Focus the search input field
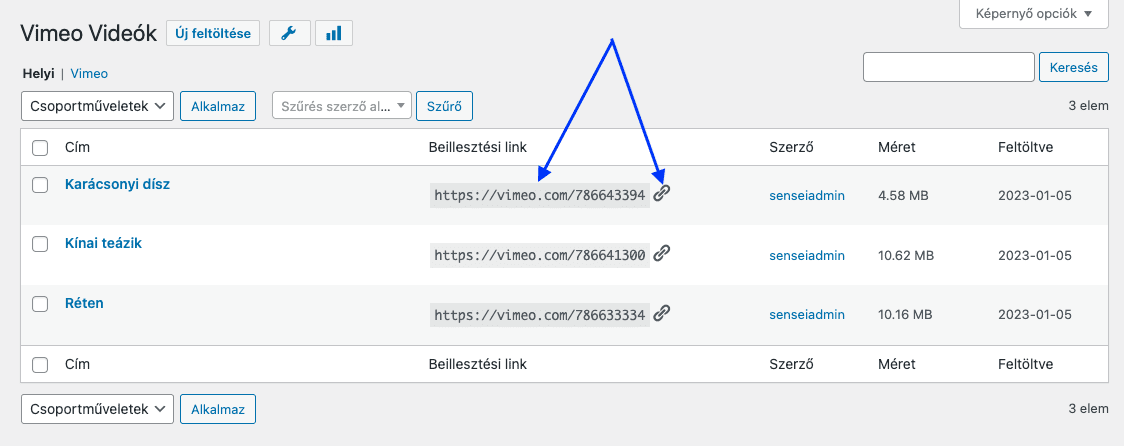 click(x=949, y=67)
